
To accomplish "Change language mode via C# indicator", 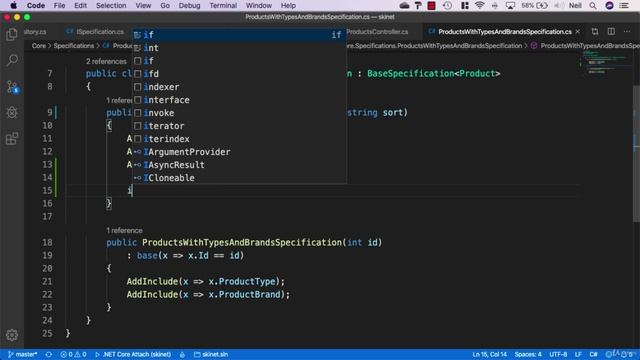I will coord(593,354).
